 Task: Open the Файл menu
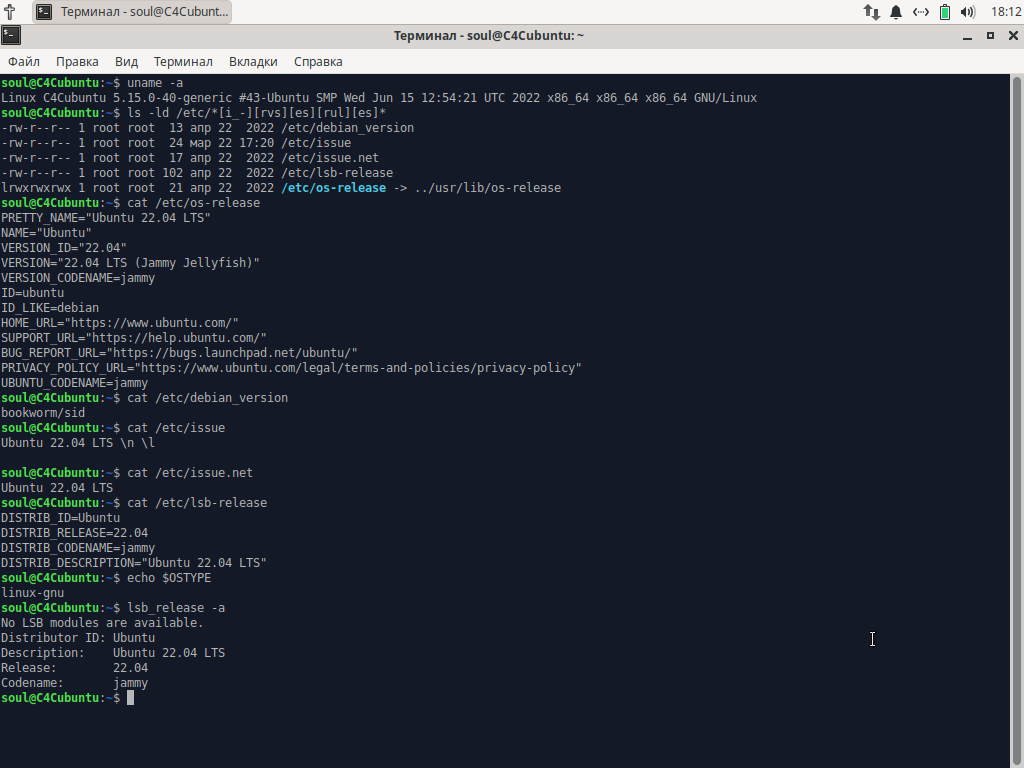click(24, 61)
